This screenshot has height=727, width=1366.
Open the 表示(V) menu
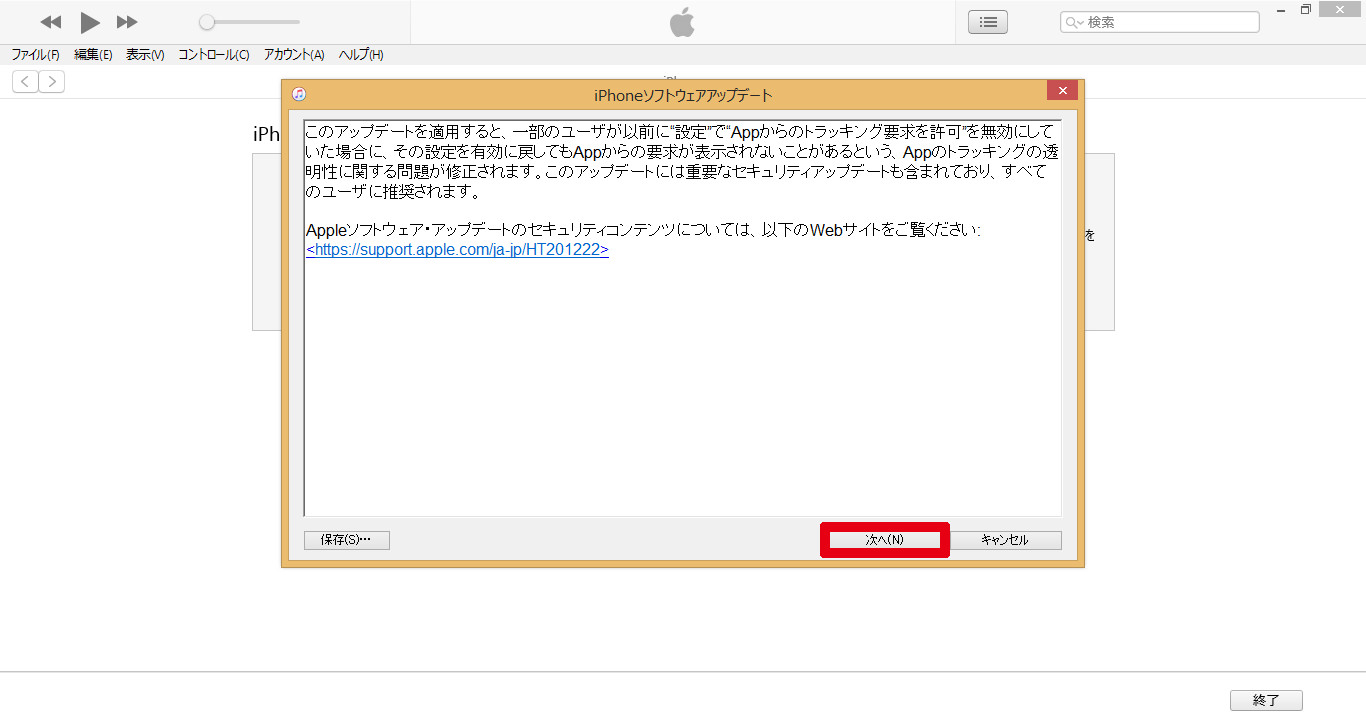tap(145, 55)
